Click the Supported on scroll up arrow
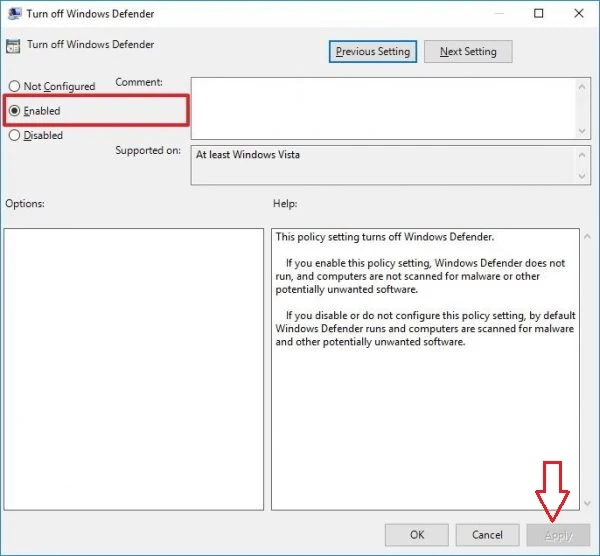 pyautogui.click(x=582, y=155)
